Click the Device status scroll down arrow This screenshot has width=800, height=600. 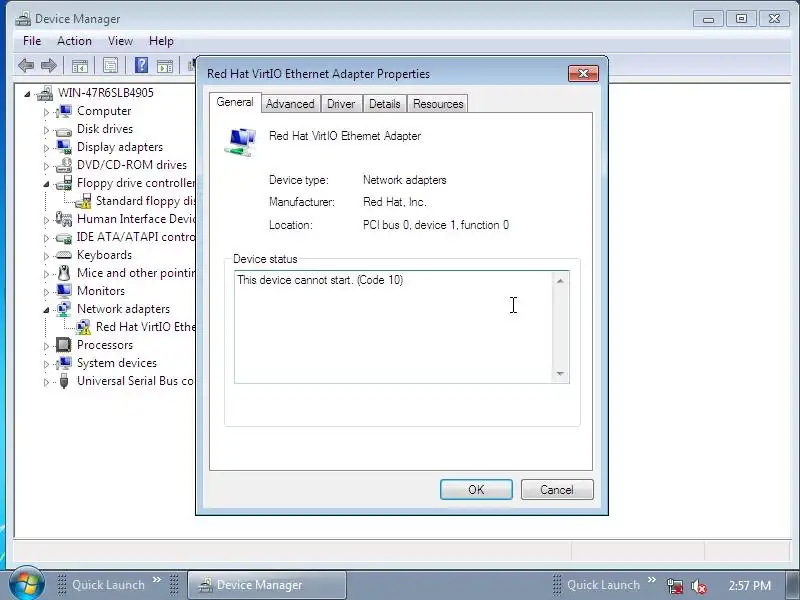(x=560, y=373)
